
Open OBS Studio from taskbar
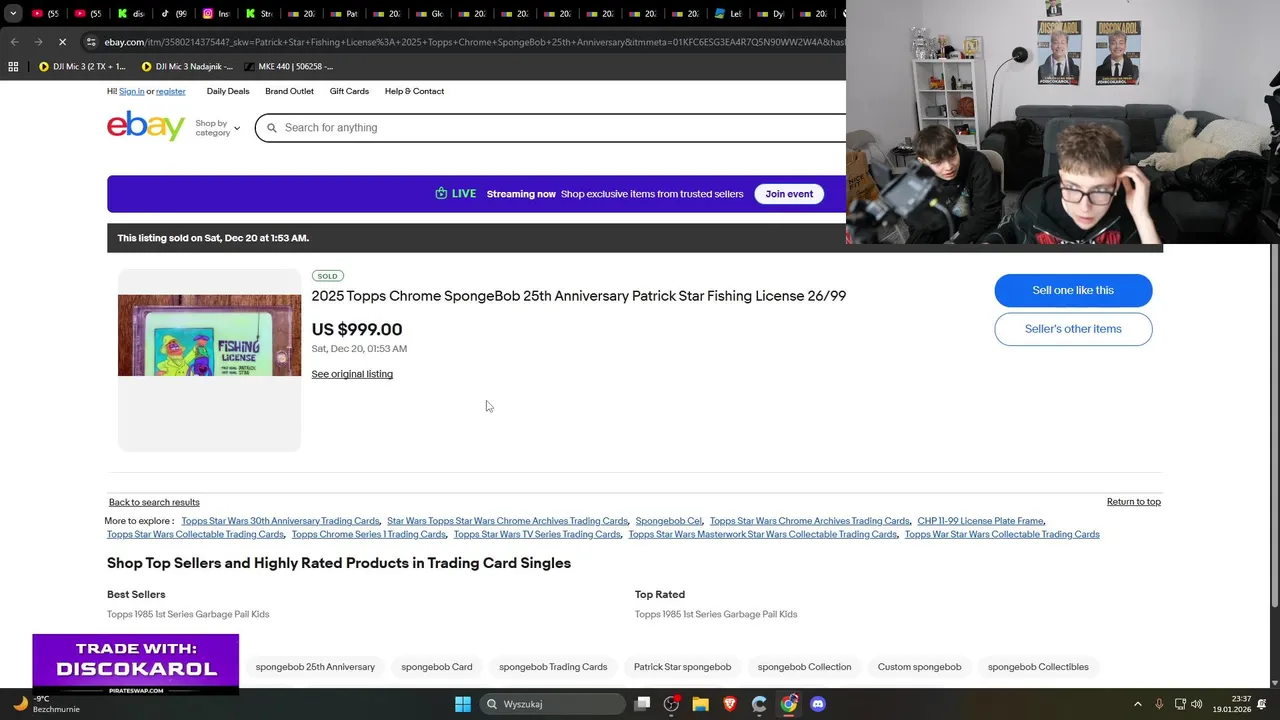(672, 704)
